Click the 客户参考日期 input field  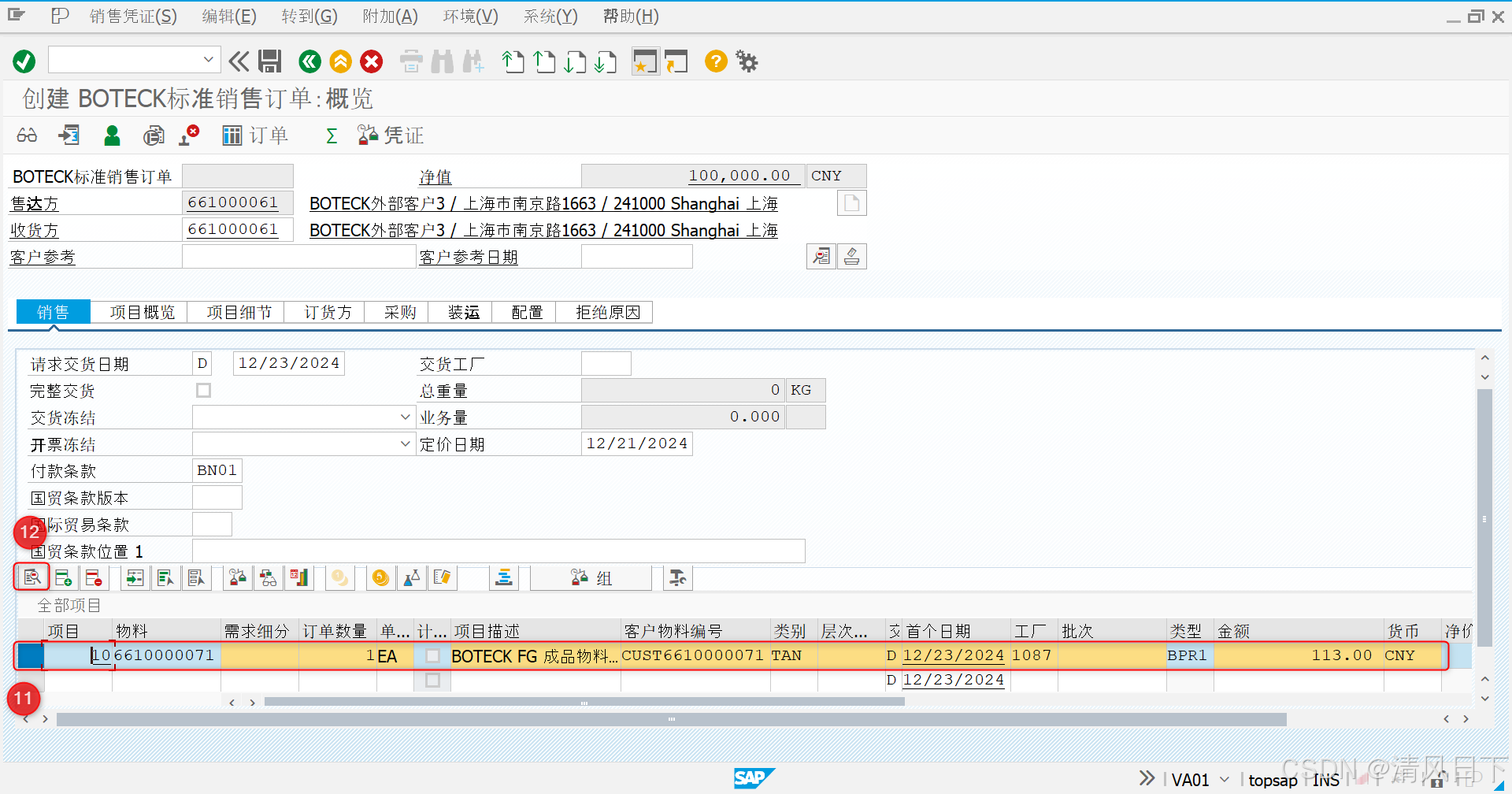point(637,257)
